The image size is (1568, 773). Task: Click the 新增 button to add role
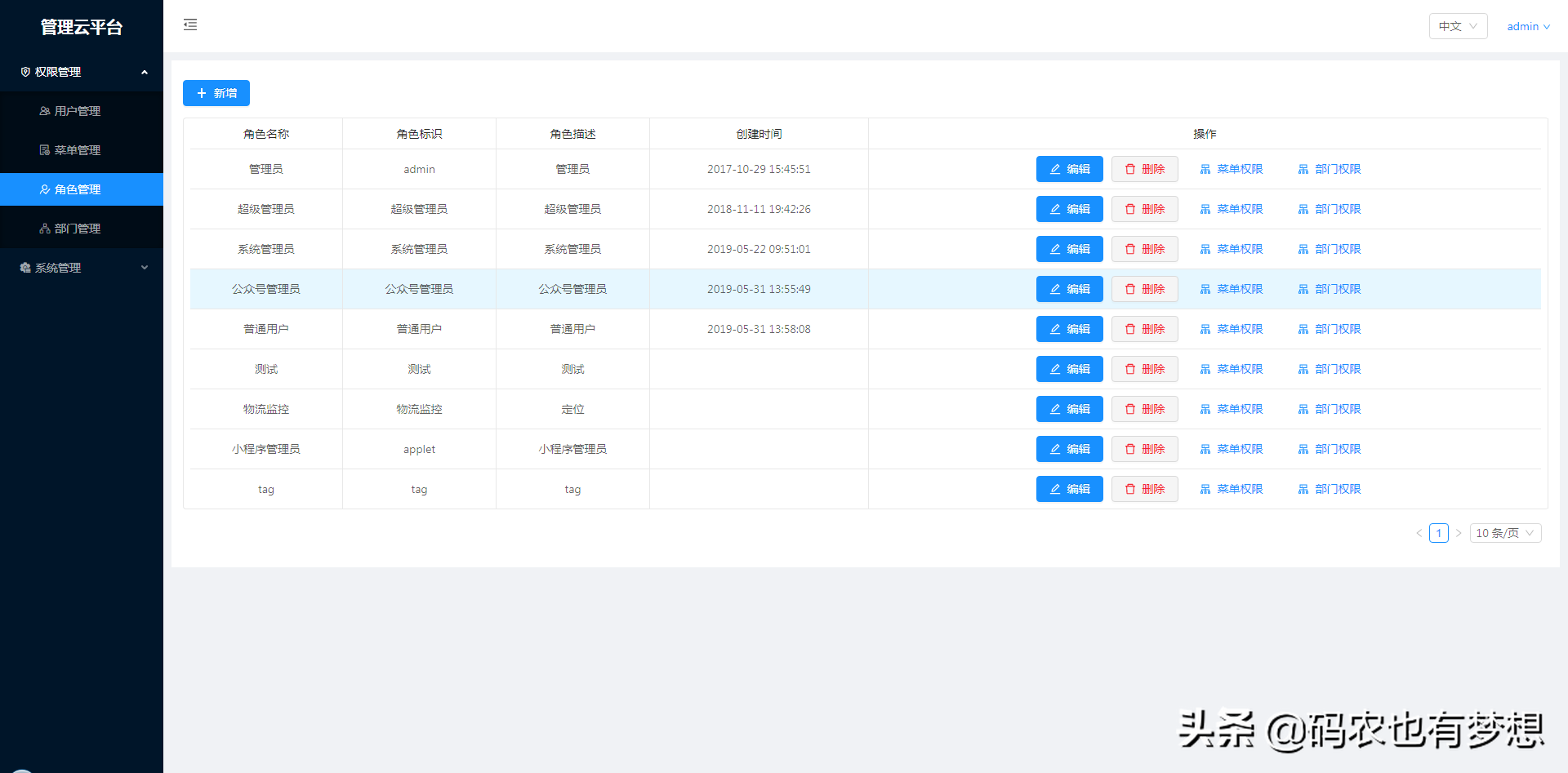(216, 93)
